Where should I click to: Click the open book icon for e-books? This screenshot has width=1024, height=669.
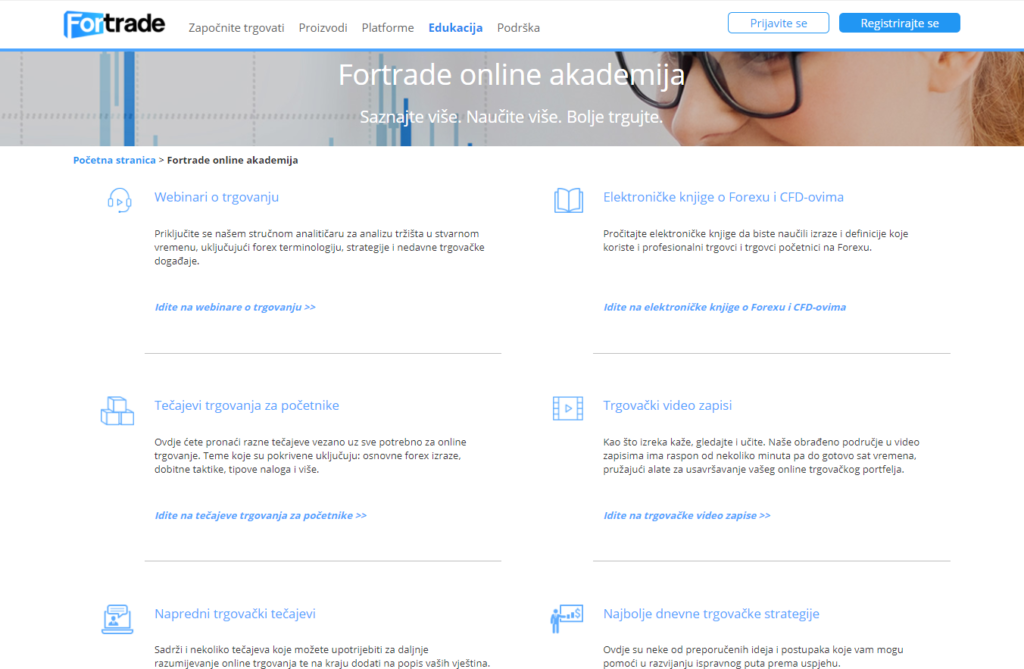pyautogui.click(x=568, y=200)
